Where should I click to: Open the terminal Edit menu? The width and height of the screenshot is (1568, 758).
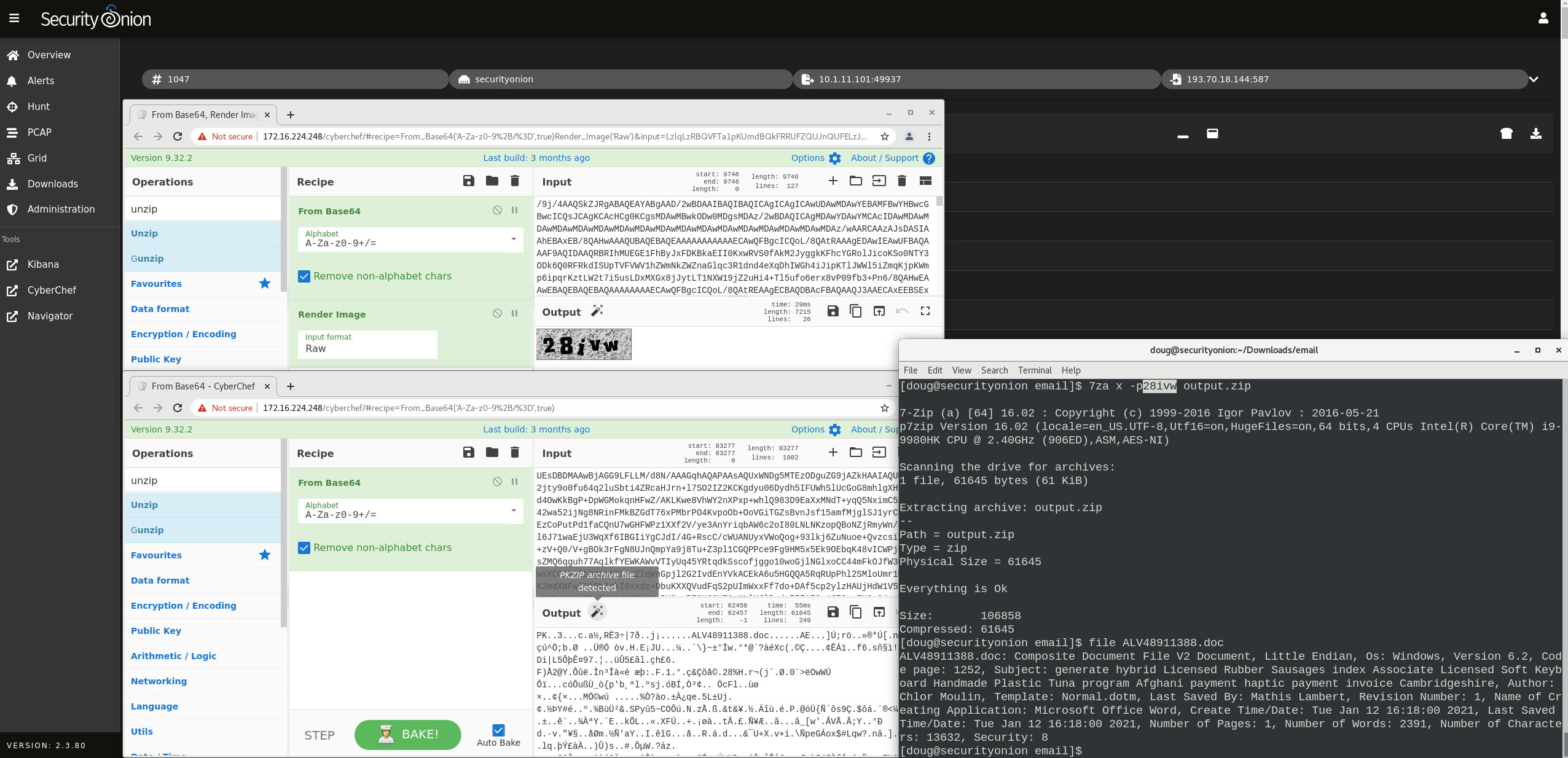935,370
